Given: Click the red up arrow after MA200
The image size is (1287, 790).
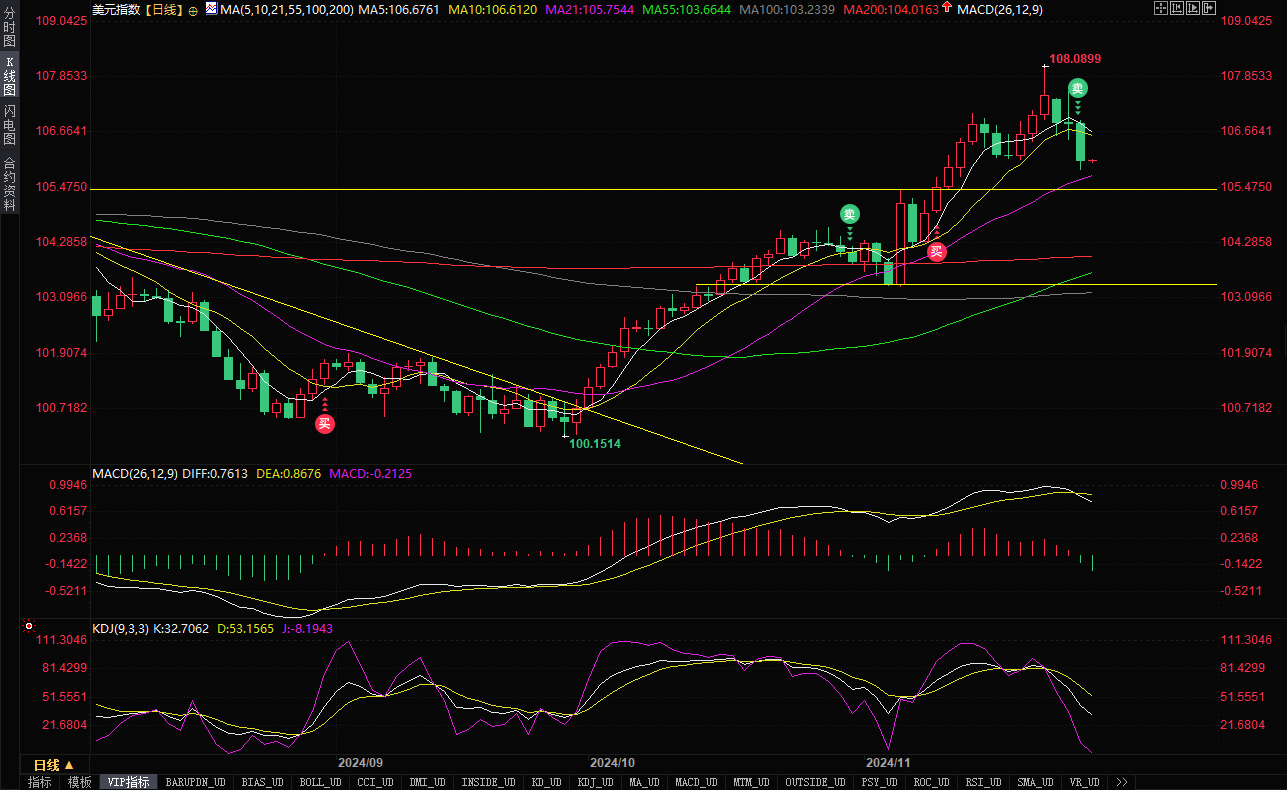Looking at the screenshot, I should tap(946, 9).
